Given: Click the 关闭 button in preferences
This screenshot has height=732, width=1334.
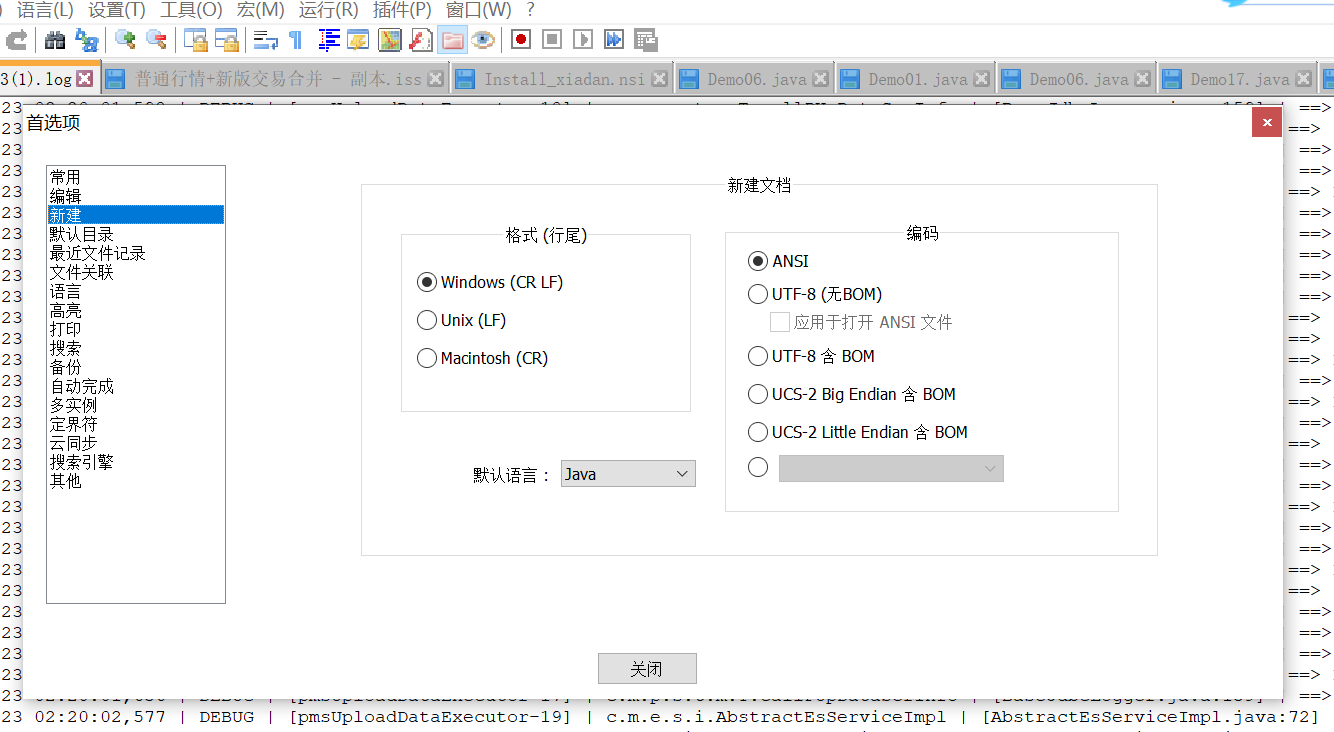Looking at the screenshot, I should [647, 669].
